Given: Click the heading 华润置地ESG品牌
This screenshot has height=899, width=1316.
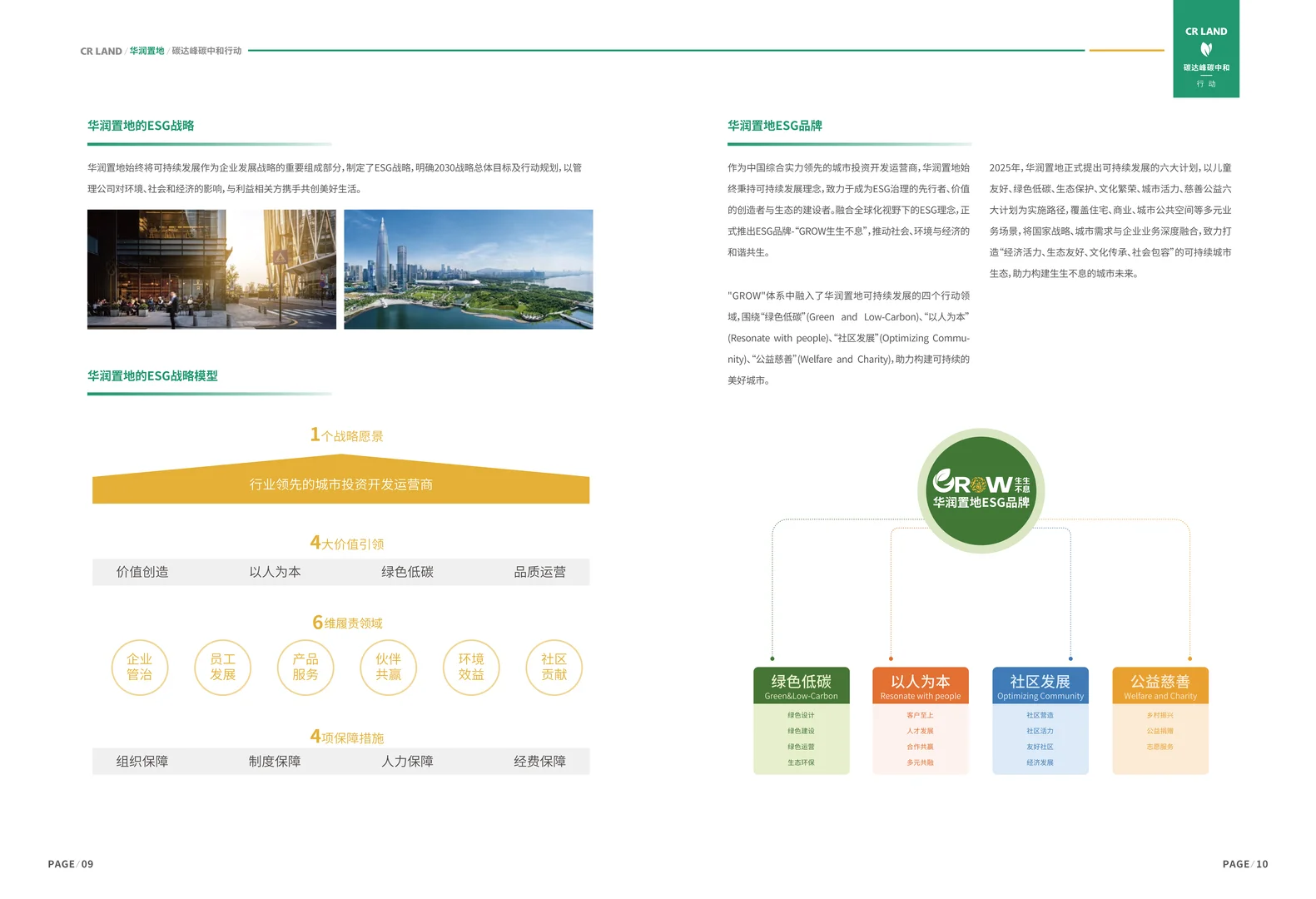Looking at the screenshot, I should click(775, 126).
